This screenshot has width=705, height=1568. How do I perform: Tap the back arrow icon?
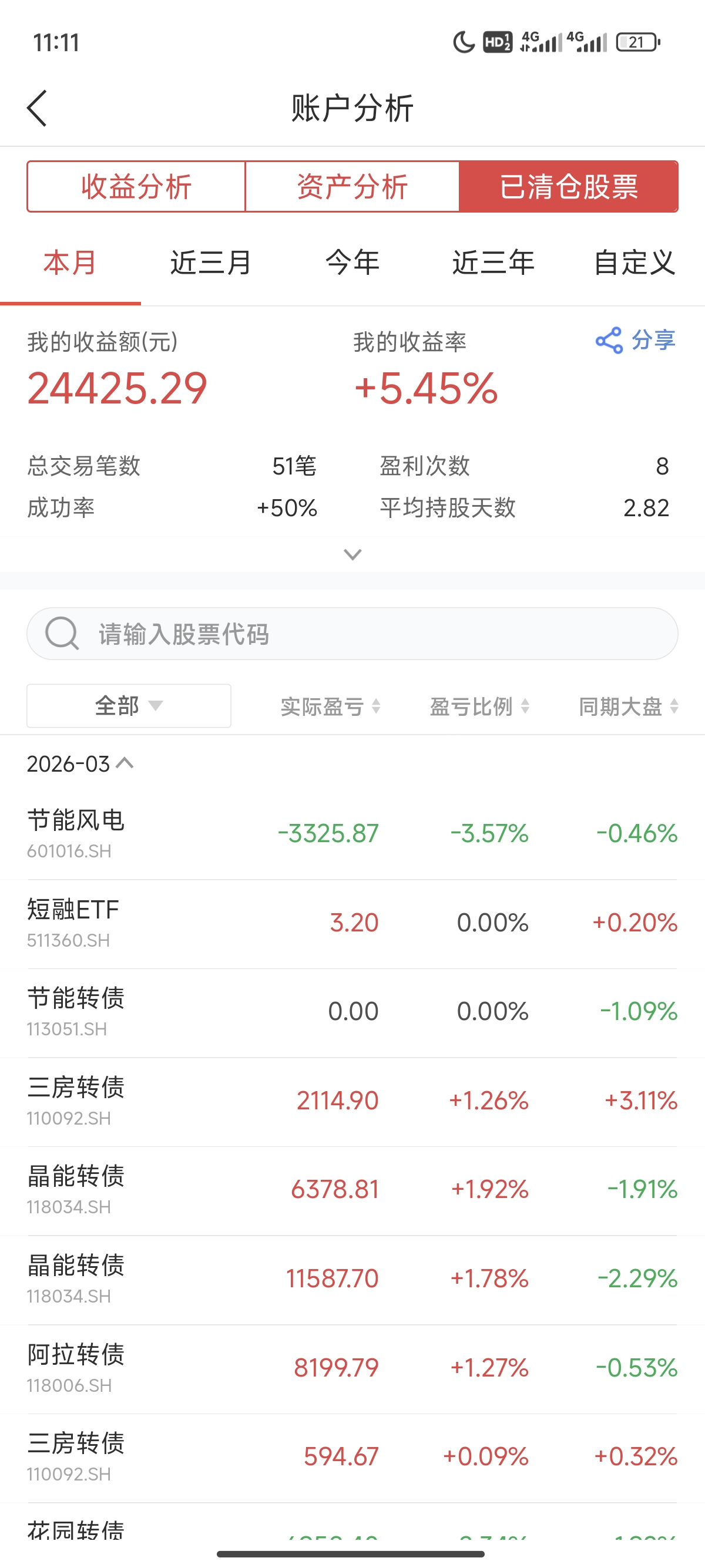(x=37, y=108)
